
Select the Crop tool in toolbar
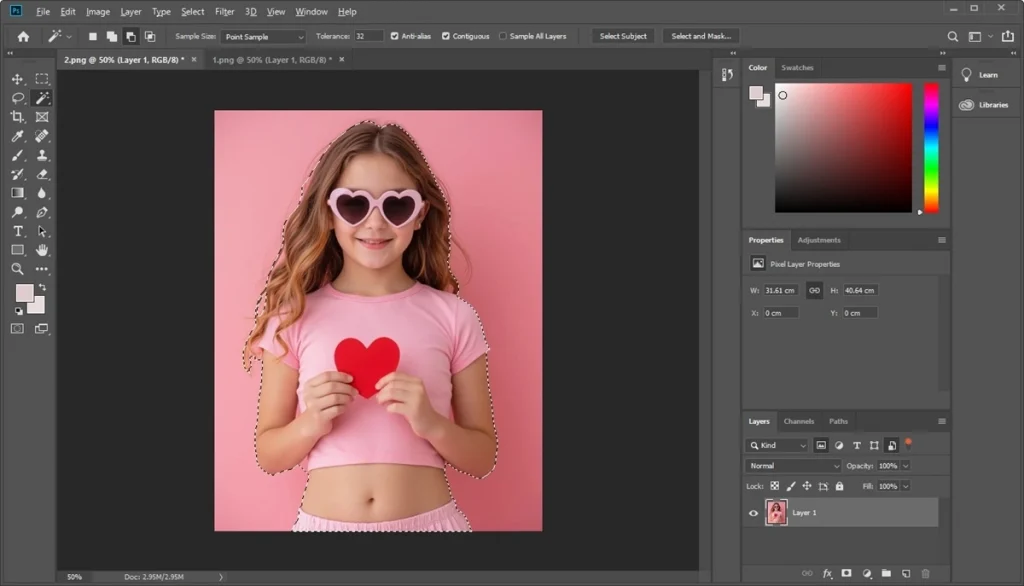tap(17, 117)
